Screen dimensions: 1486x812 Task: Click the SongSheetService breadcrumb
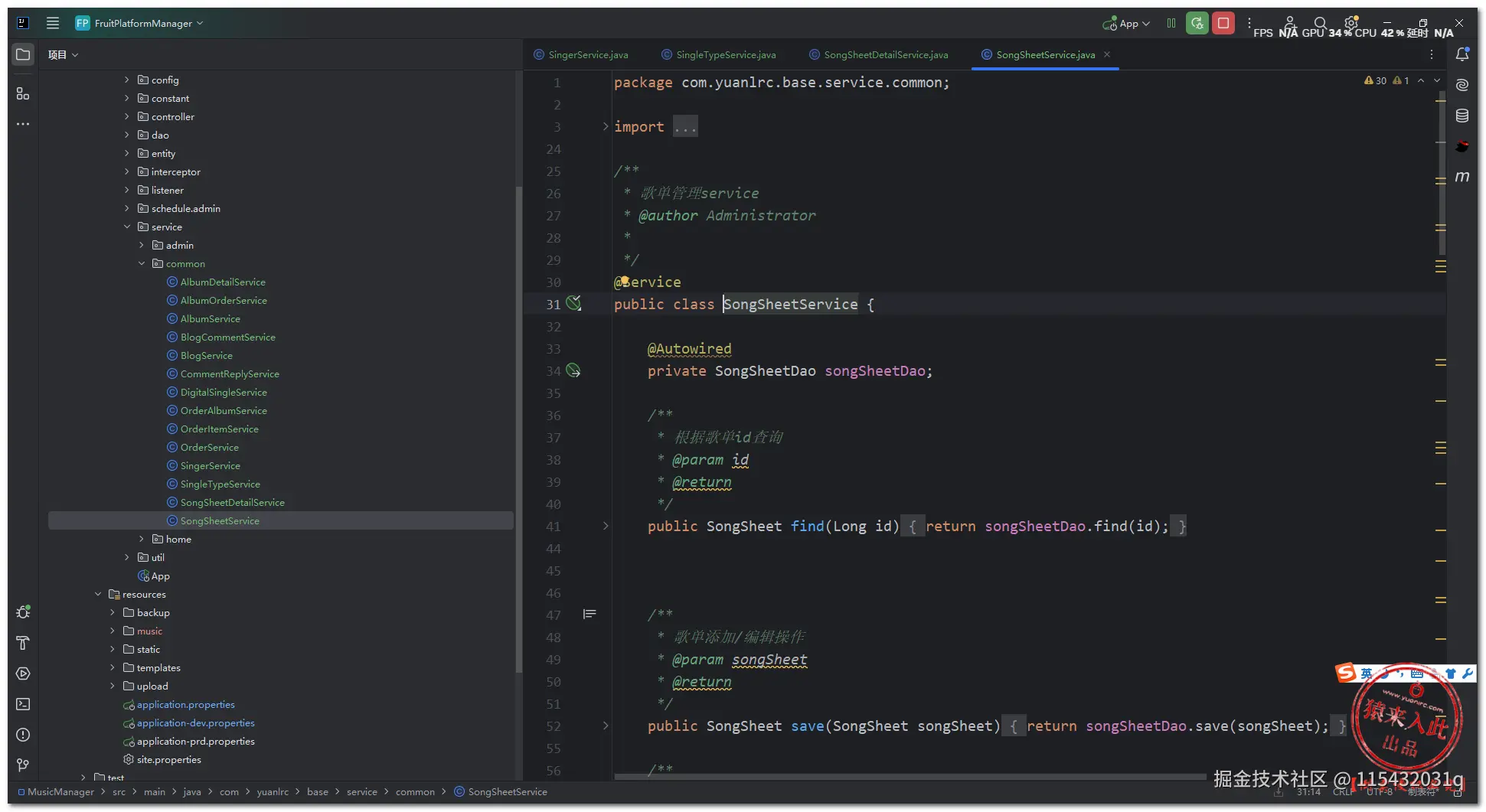[501, 791]
